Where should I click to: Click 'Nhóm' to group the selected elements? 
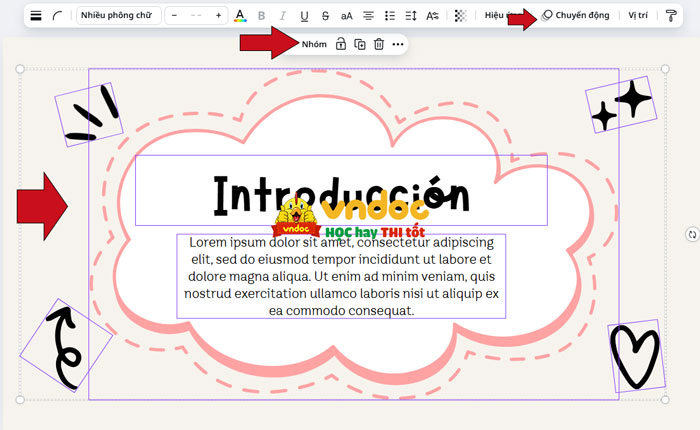tap(314, 44)
